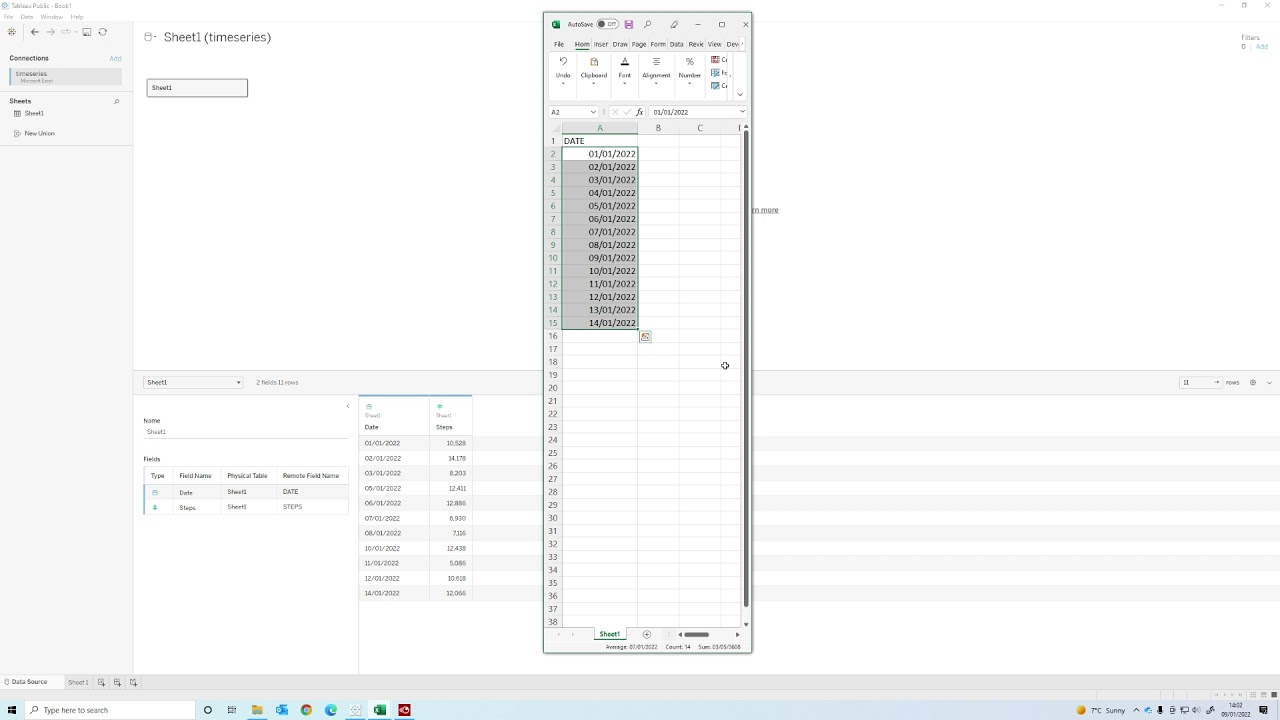Open the Tableau File menu

click(x=8, y=17)
